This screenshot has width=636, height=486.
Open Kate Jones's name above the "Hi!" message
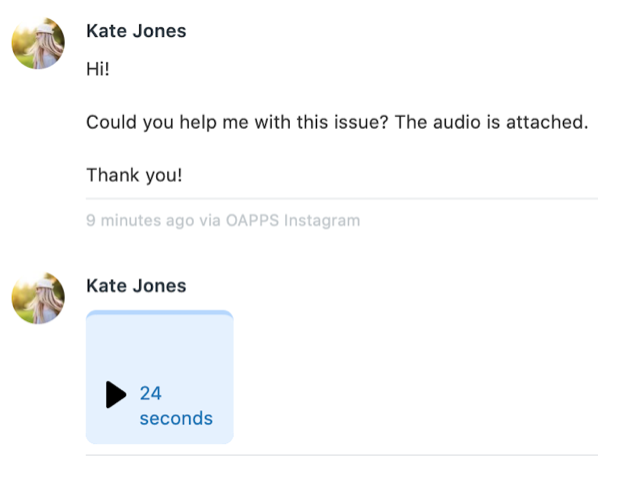tap(136, 31)
